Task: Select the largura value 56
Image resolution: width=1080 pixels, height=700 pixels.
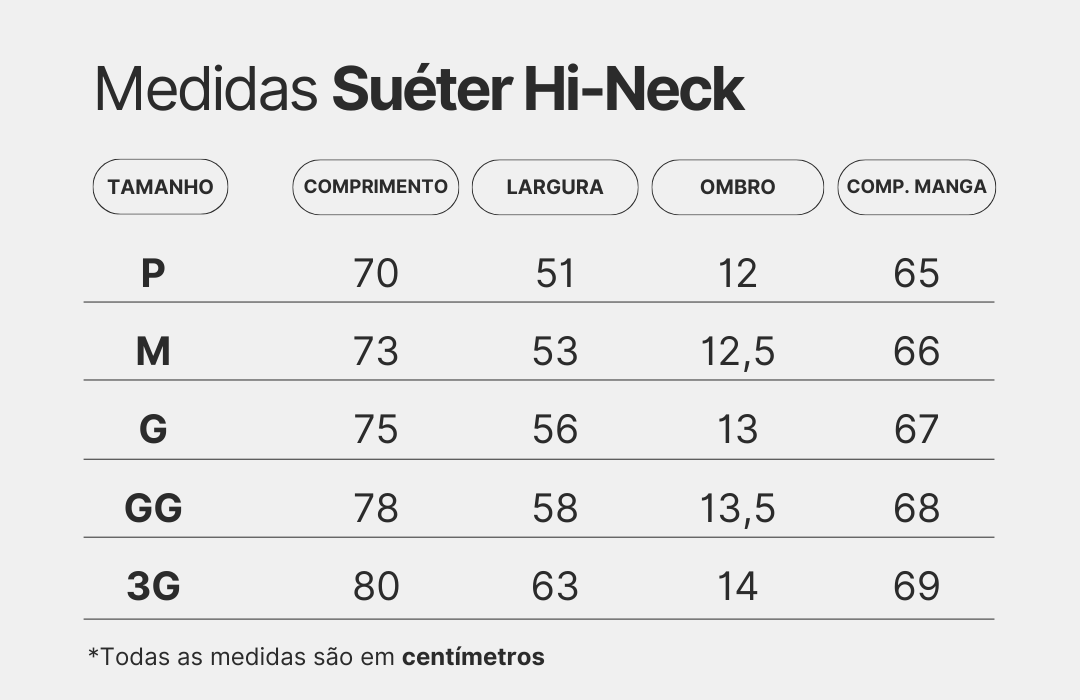Action: [x=555, y=430]
